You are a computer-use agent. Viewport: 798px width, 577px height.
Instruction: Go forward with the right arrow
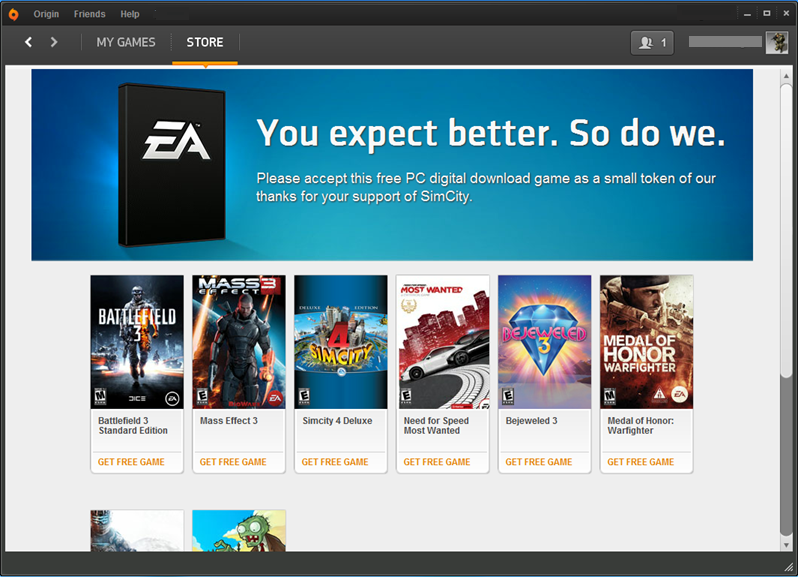point(54,42)
